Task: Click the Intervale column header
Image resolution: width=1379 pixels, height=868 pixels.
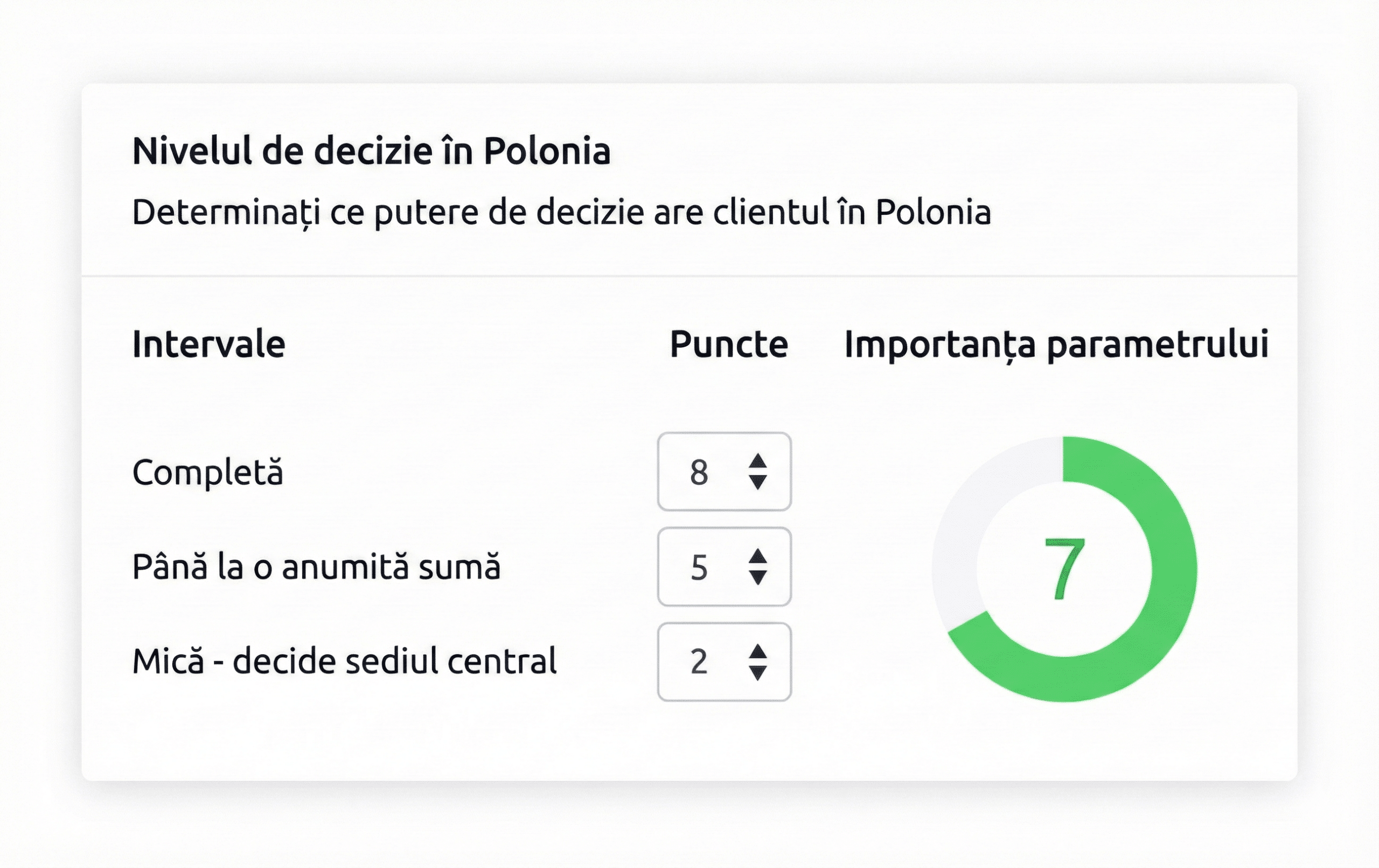Action: point(209,345)
